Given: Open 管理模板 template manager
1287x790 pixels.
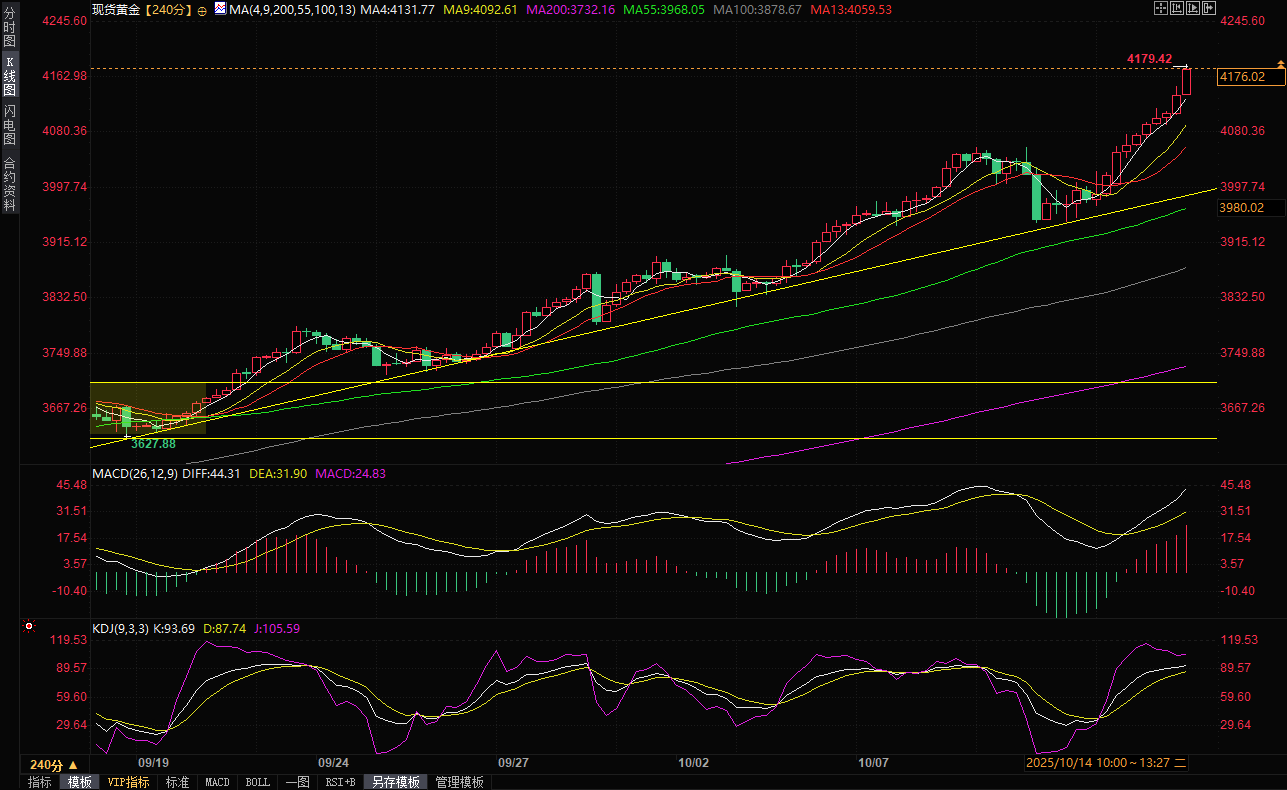Looking at the screenshot, I should [459, 782].
